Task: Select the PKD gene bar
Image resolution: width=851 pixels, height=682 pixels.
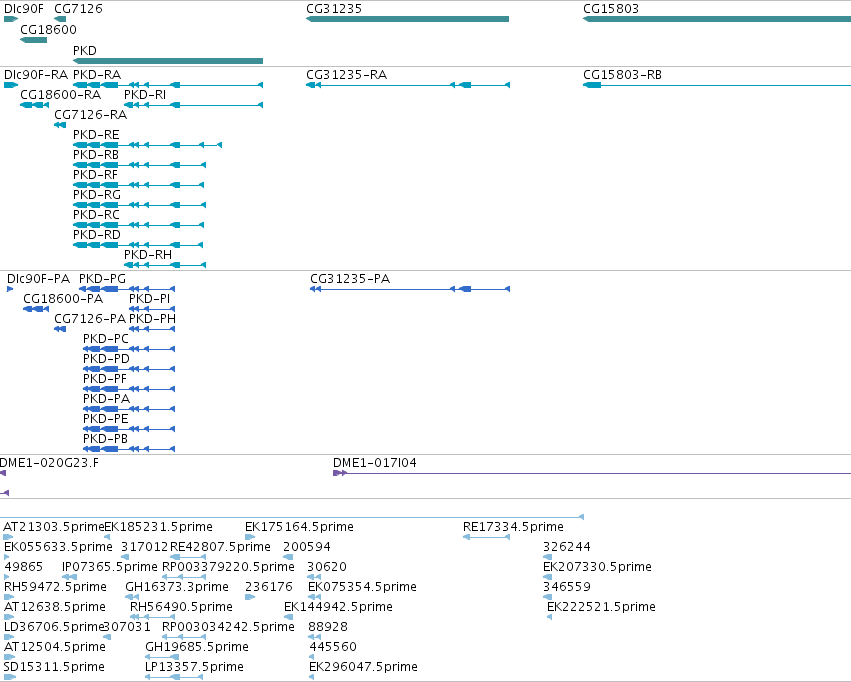Action: 168,61
